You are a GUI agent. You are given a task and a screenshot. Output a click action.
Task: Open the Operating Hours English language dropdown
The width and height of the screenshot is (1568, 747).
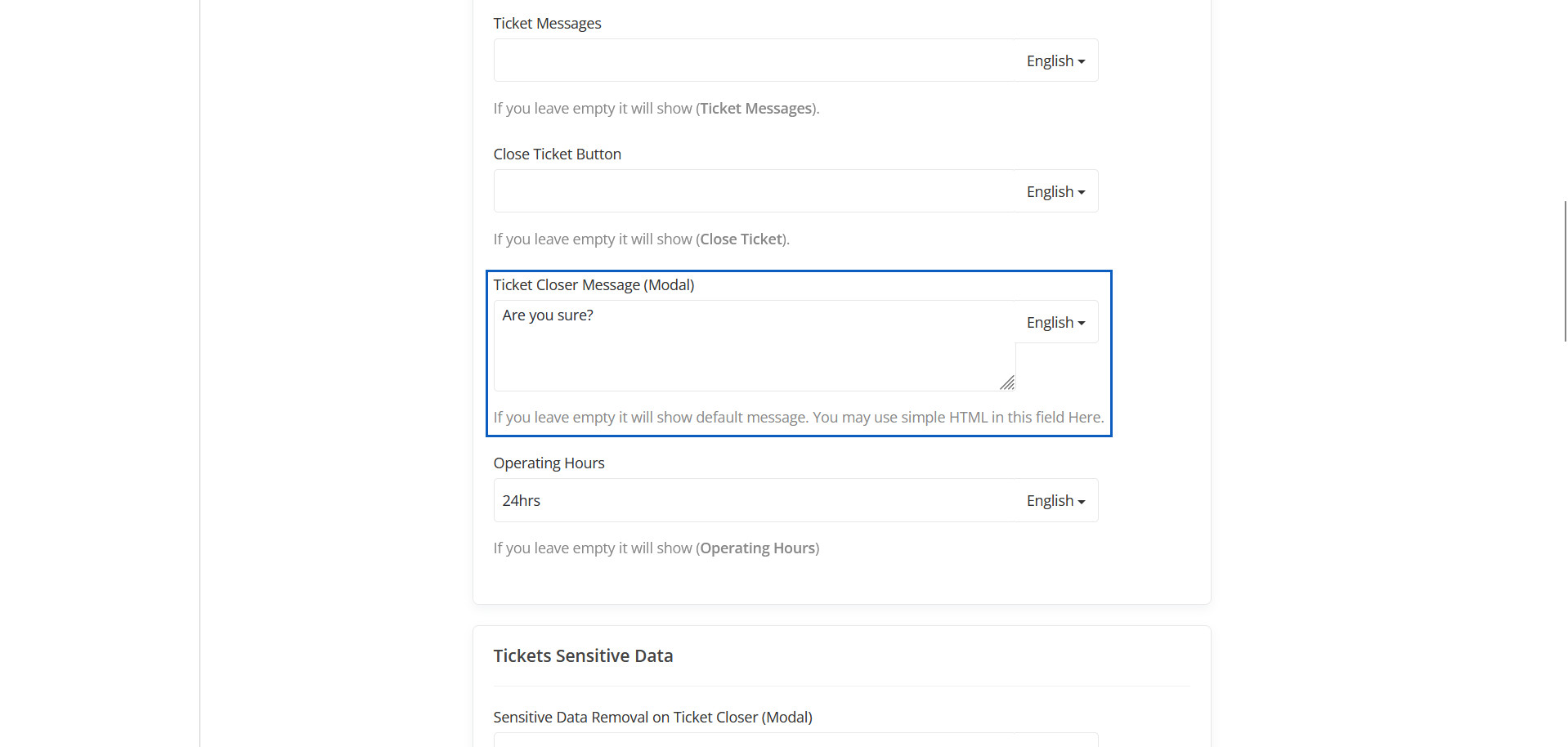(1055, 501)
